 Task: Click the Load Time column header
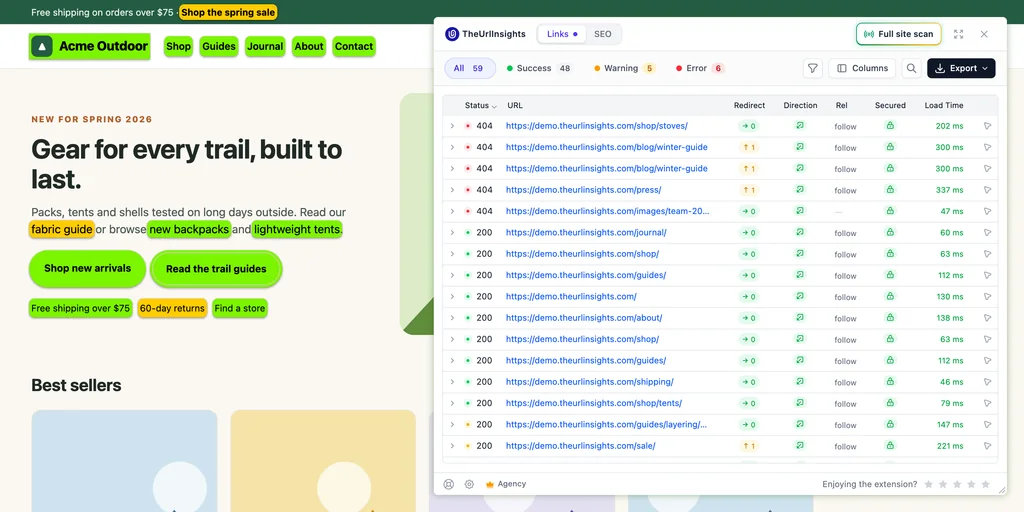click(944, 105)
